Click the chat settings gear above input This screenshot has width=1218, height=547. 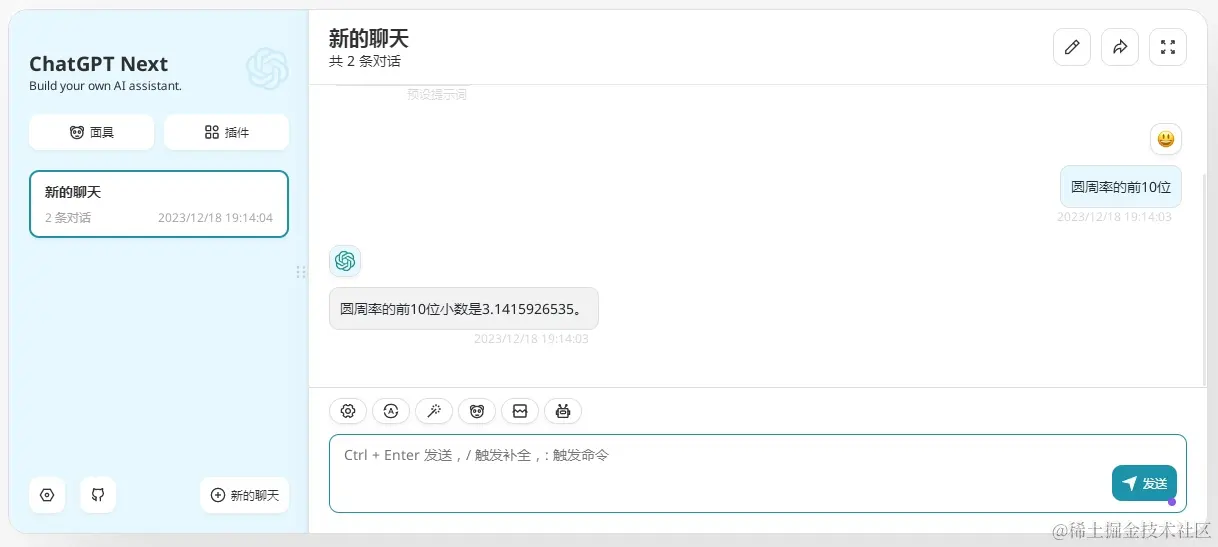point(348,411)
